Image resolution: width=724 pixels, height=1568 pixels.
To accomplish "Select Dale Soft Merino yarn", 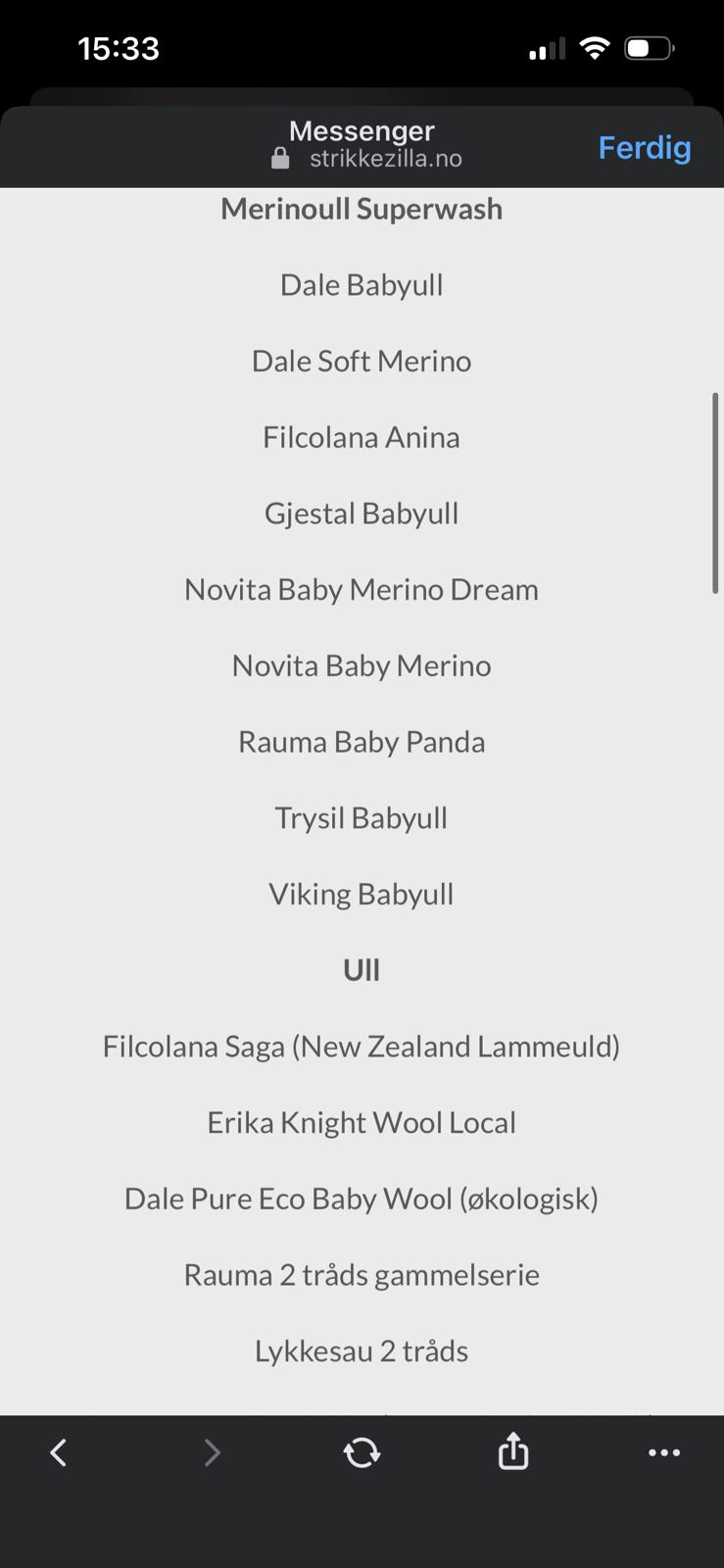I will pyautogui.click(x=362, y=362).
